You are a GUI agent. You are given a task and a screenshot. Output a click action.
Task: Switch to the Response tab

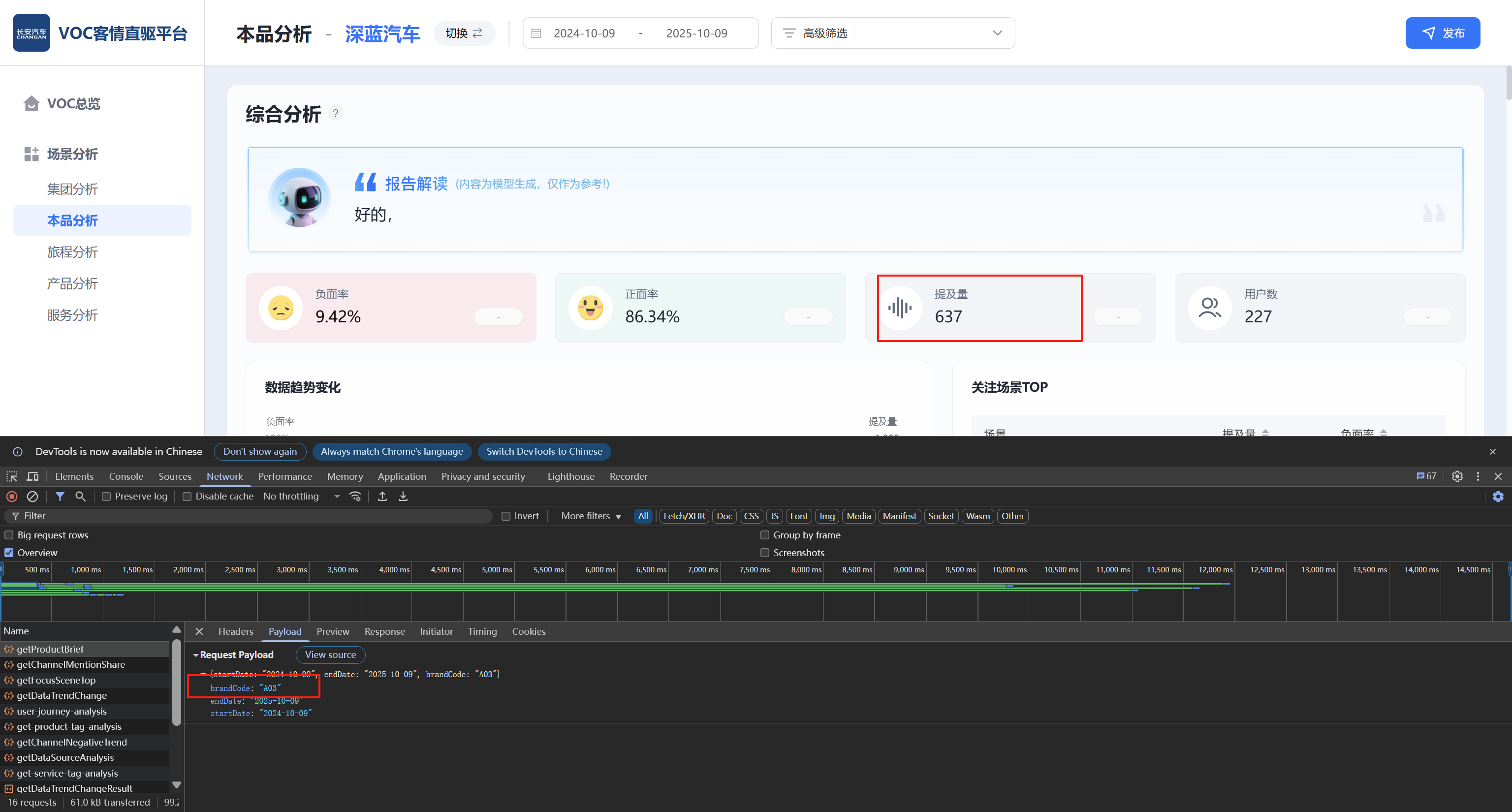384,631
